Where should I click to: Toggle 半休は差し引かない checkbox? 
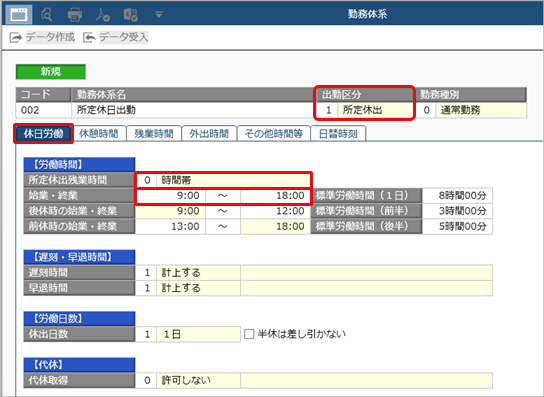click(249, 334)
